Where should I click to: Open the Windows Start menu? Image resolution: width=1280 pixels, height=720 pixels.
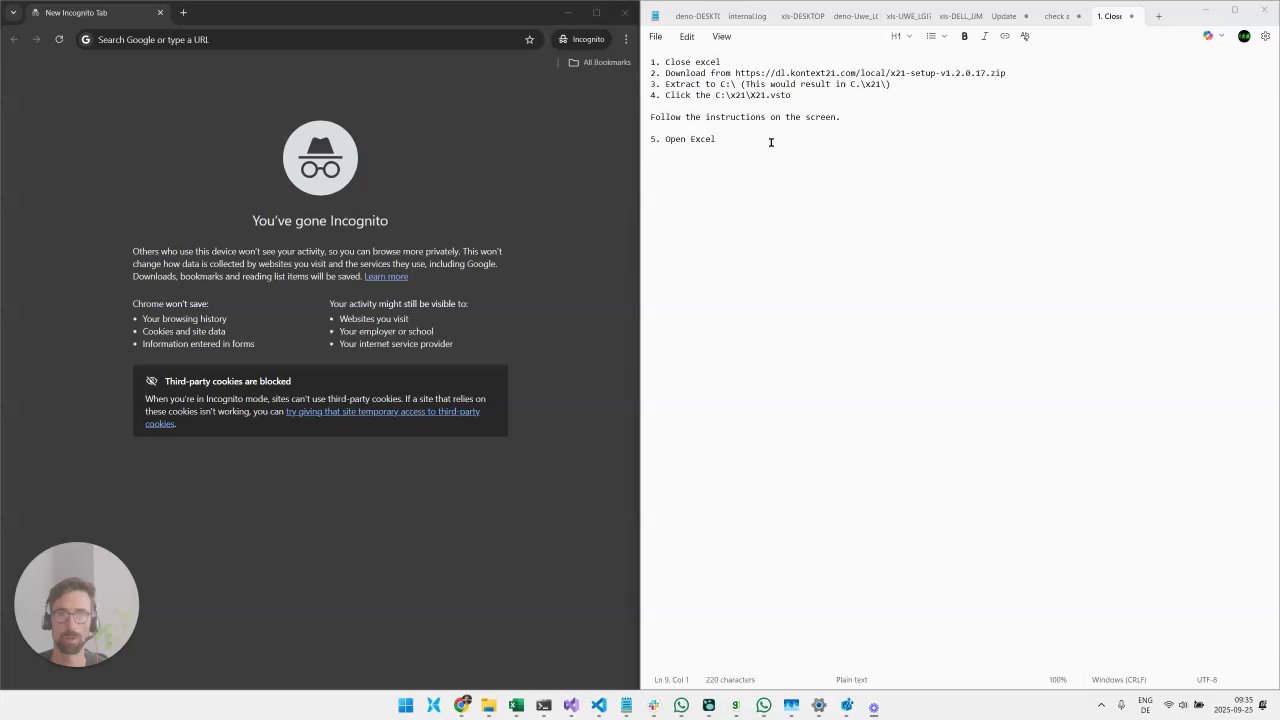tap(406, 706)
